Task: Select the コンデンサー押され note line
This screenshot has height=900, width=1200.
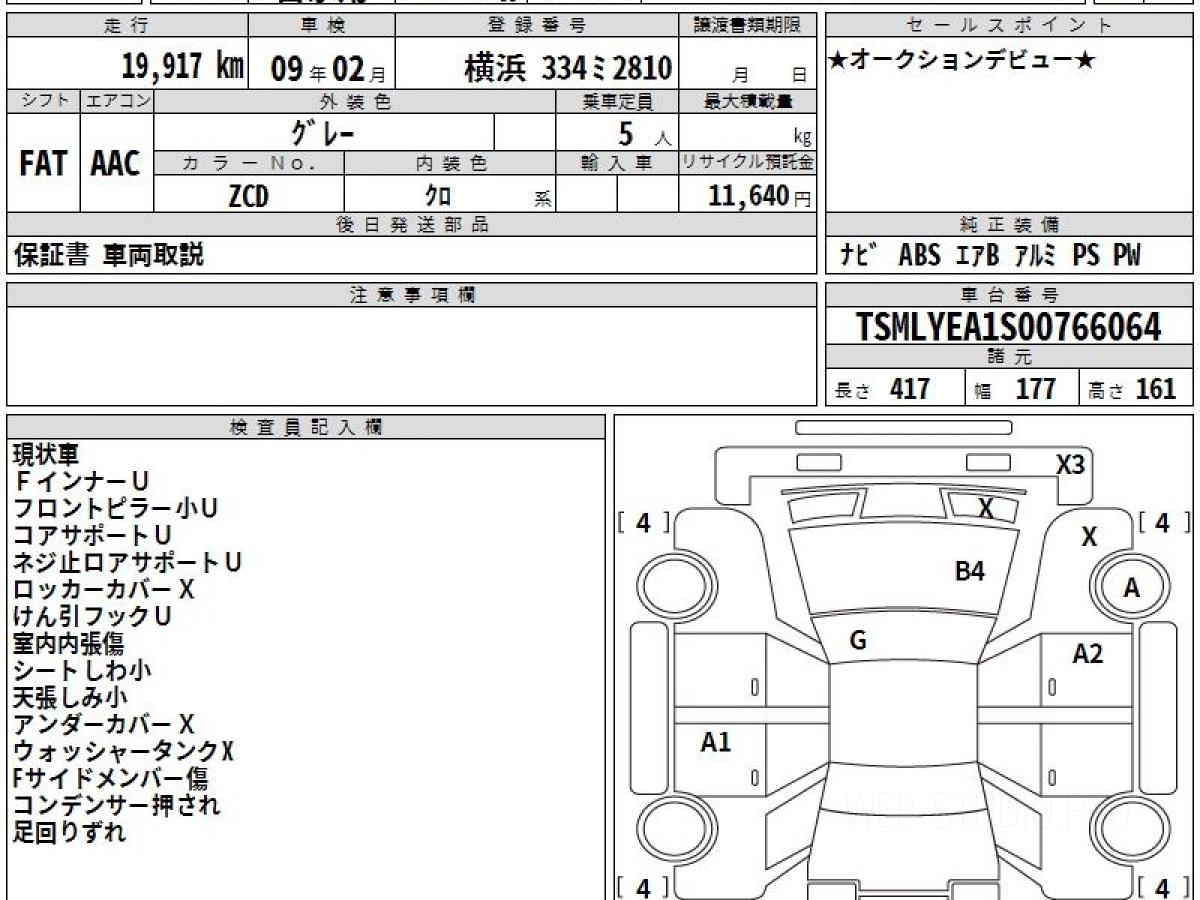Action: [116, 804]
